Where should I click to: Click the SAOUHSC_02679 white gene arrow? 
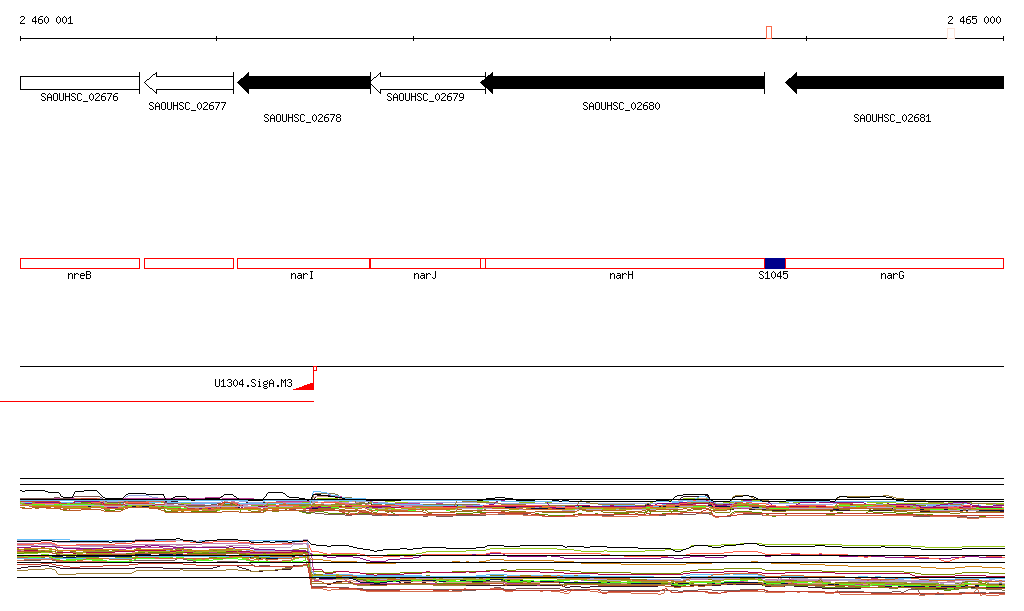tap(428, 83)
